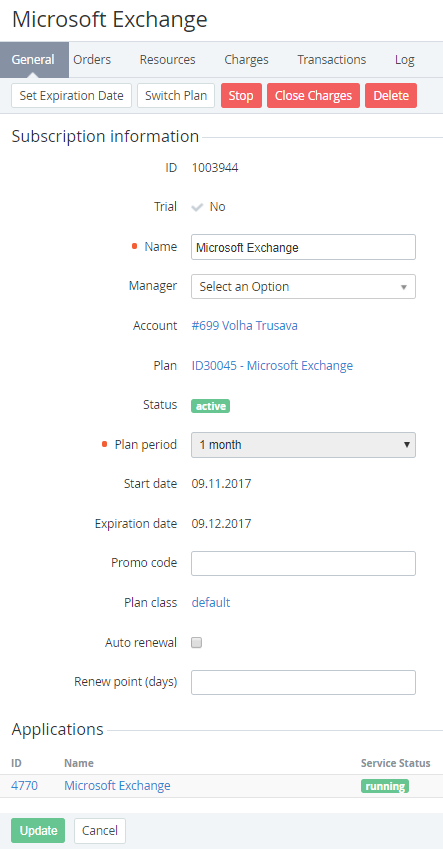Image resolution: width=443 pixels, height=850 pixels.
Task: Click into the Promo code field
Action: (304, 564)
